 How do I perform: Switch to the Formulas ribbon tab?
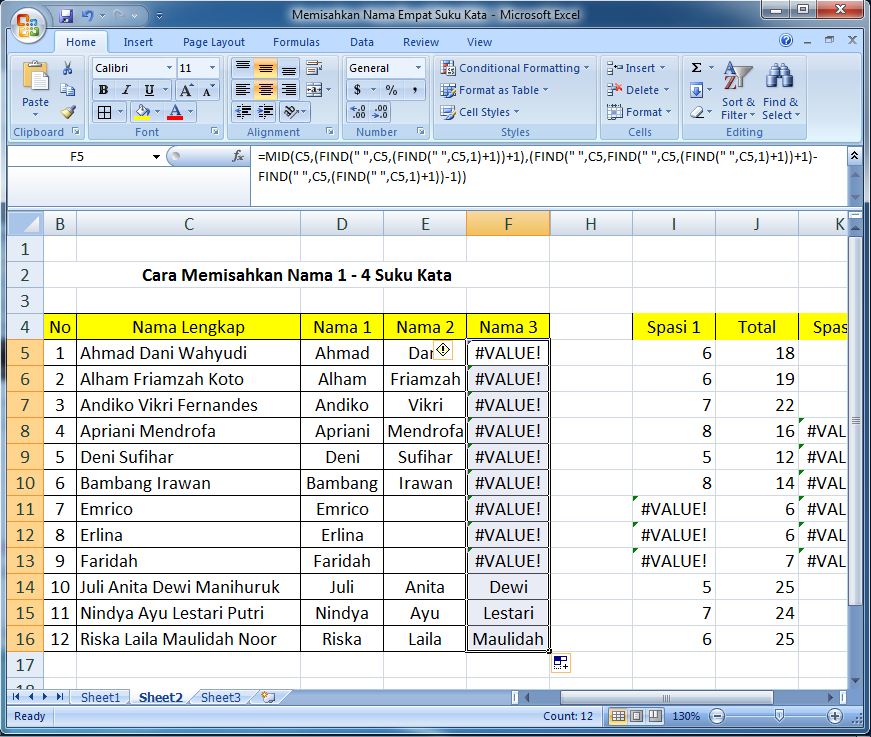[296, 42]
